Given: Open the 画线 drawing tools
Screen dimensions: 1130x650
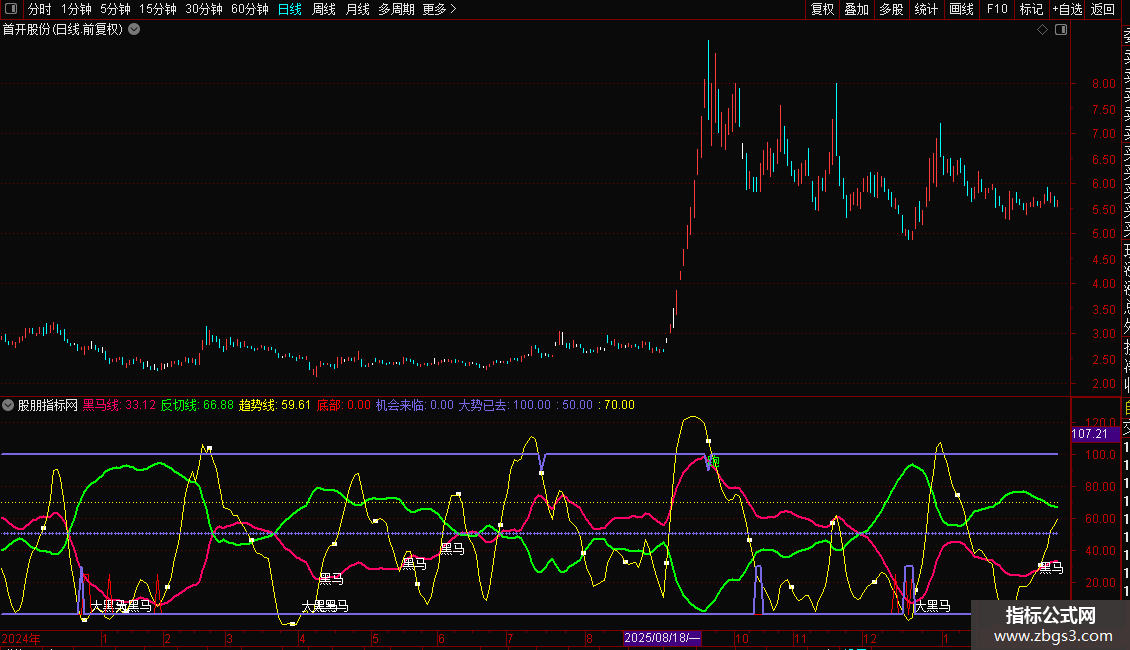Looking at the screenshot, I should pyautogui.click(x=961, y=10).
